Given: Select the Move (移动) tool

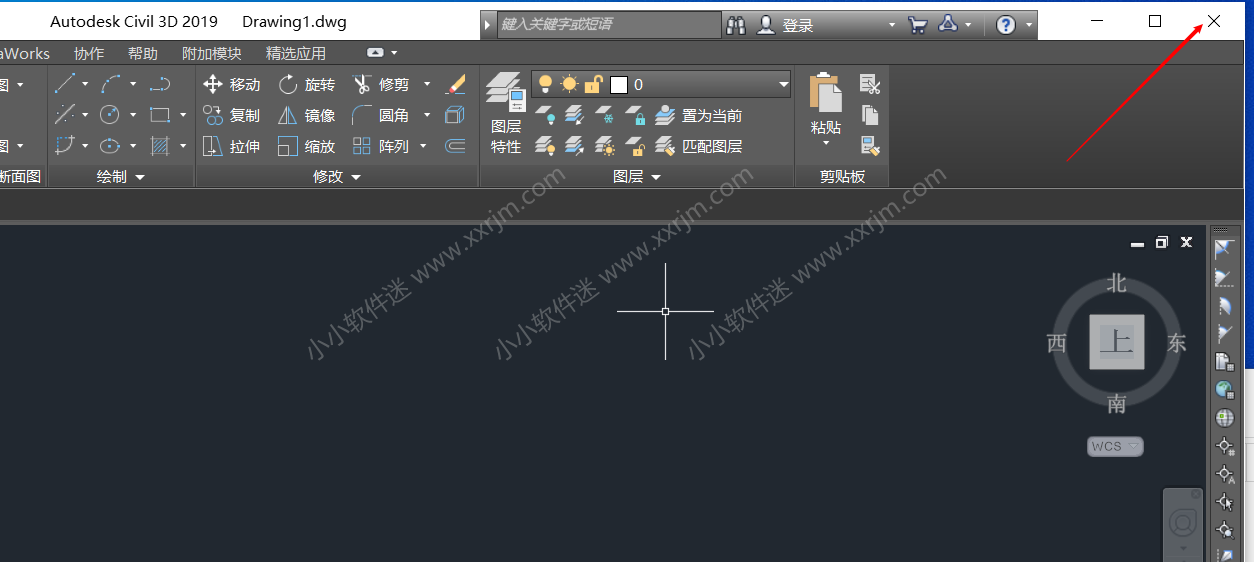Looking at the screenshot, I should [x=231, y=85].
